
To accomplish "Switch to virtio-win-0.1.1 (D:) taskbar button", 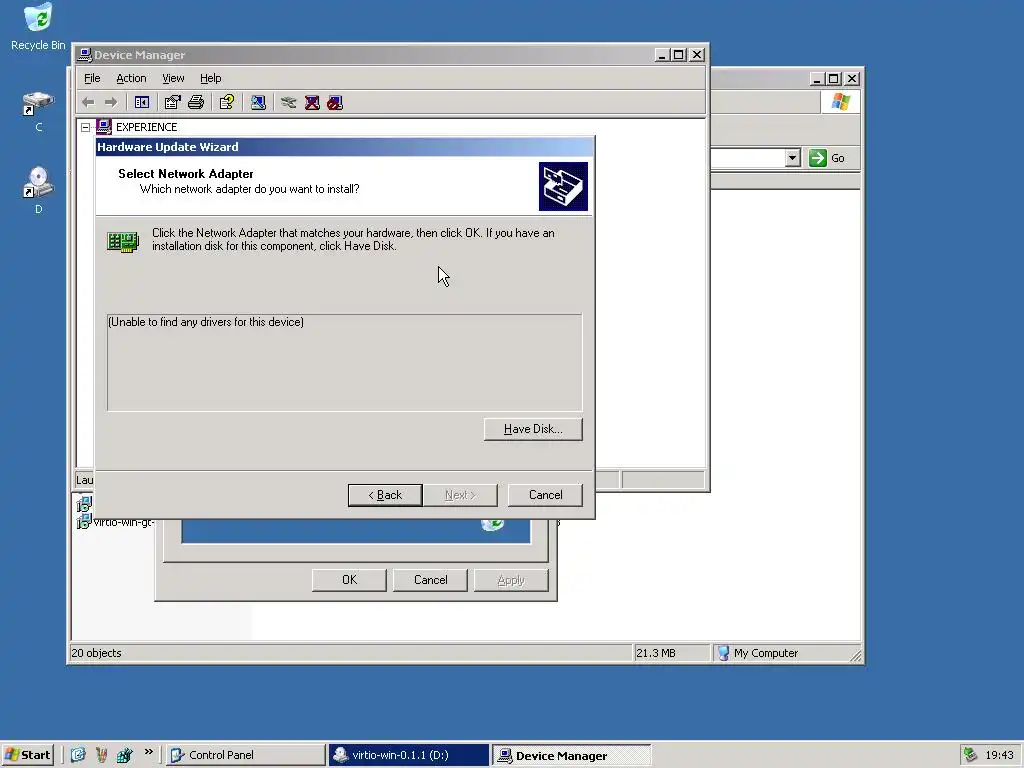I will point(409,755).
